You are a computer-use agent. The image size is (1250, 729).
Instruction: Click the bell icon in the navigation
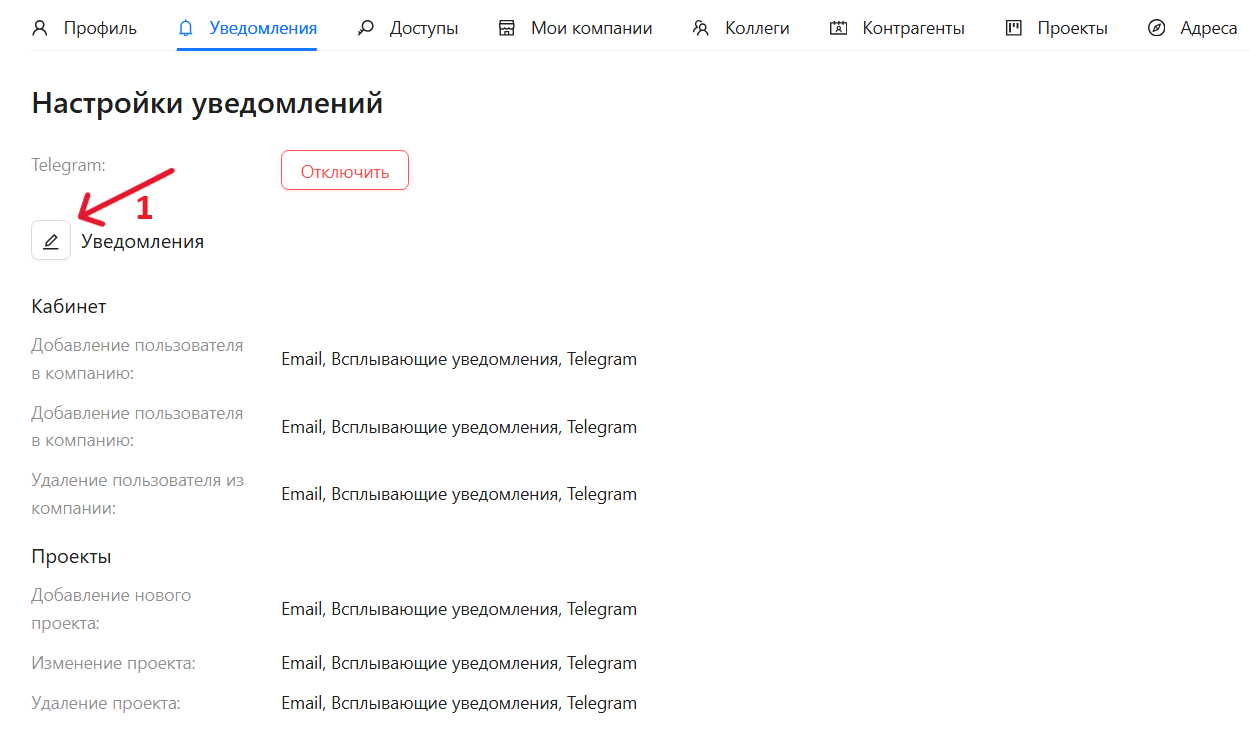[185, 28]
